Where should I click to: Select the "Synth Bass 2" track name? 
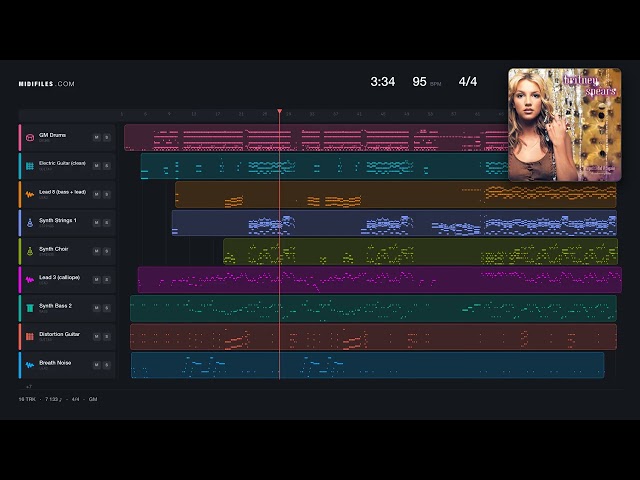(x=55, y=306)
